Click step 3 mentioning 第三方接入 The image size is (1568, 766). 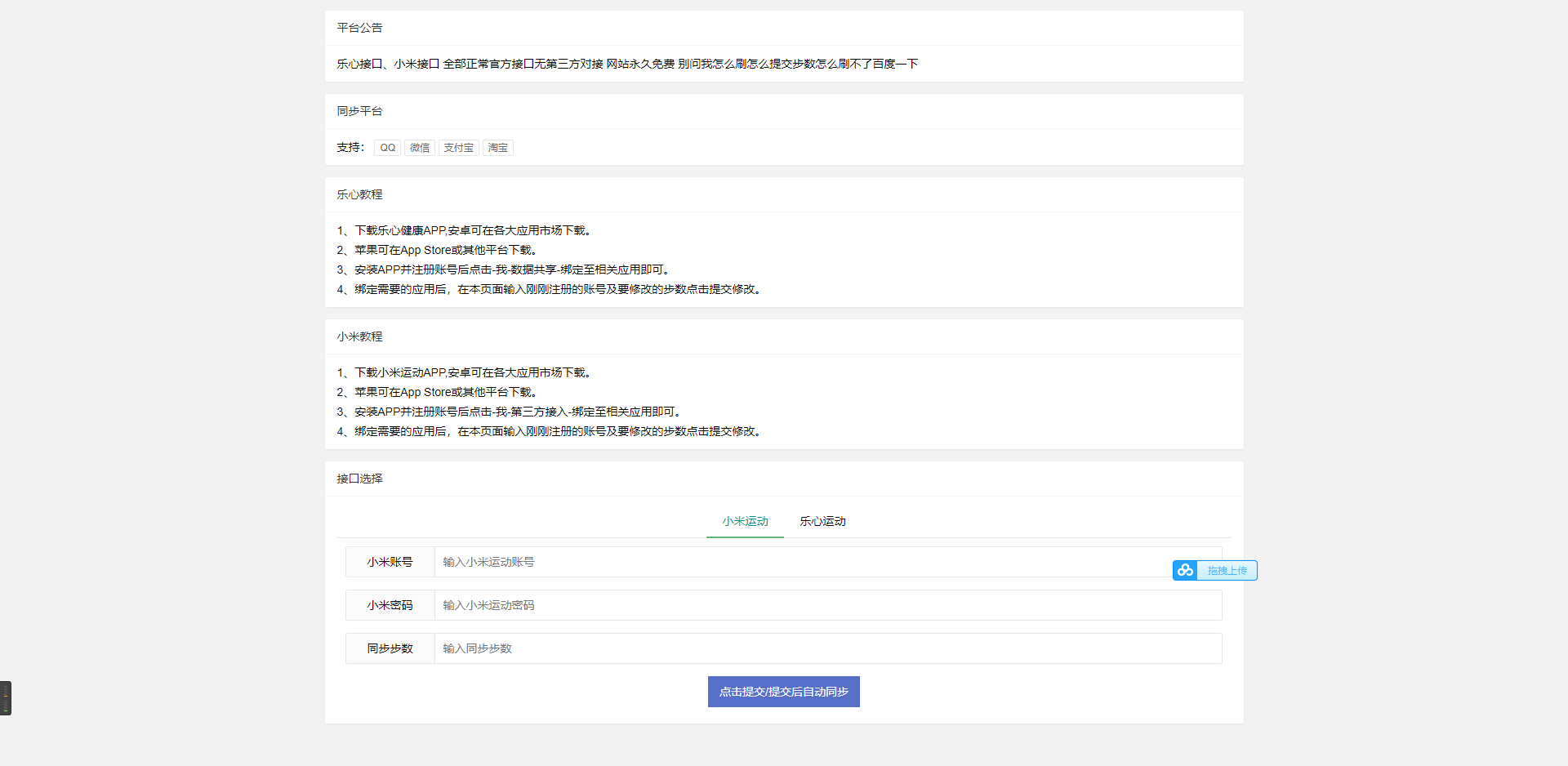(509, 412)
